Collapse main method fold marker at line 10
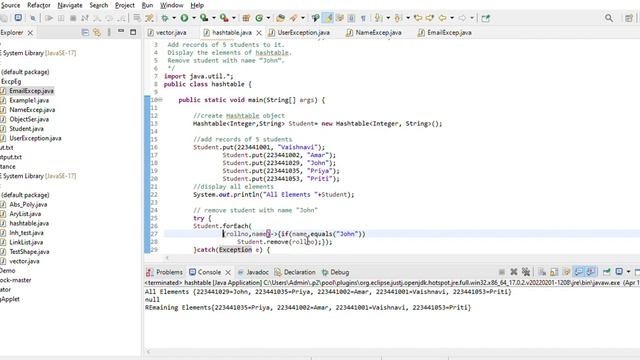The width and height of the screenshot is (640, 360). [x=161, y=100]
